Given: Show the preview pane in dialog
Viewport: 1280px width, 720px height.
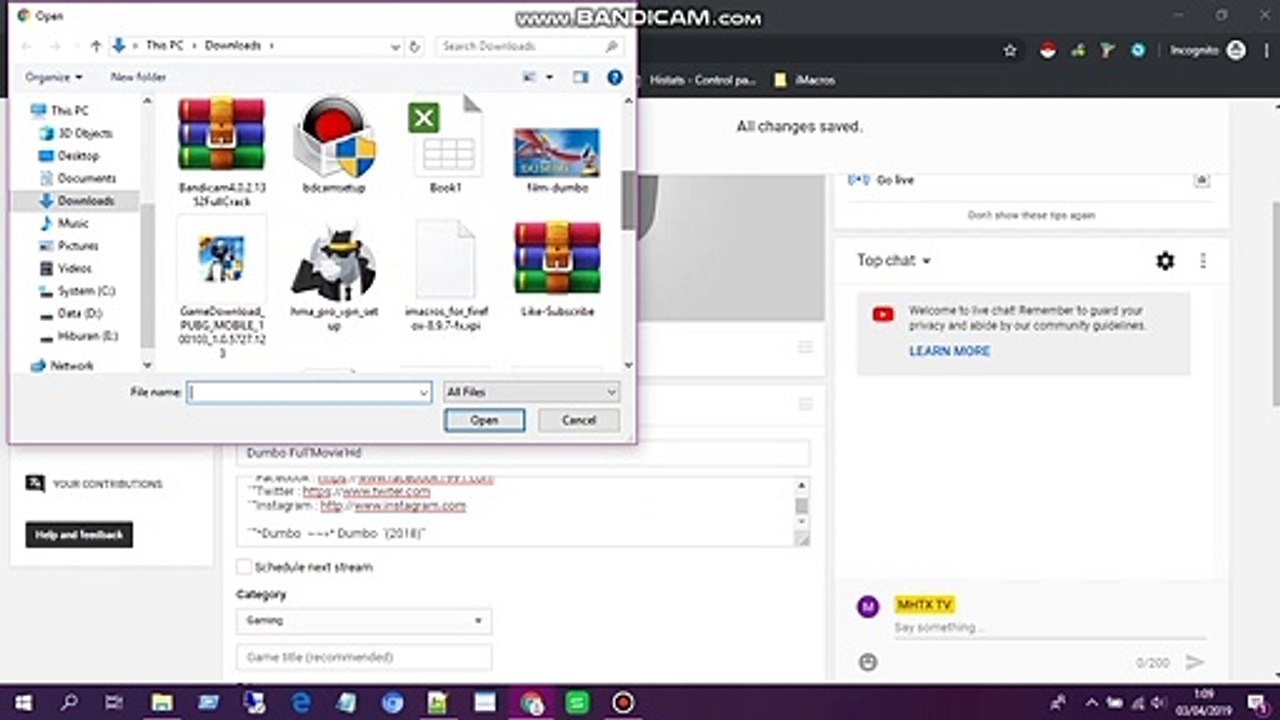Looking at the screenshot, I should 581,77.
